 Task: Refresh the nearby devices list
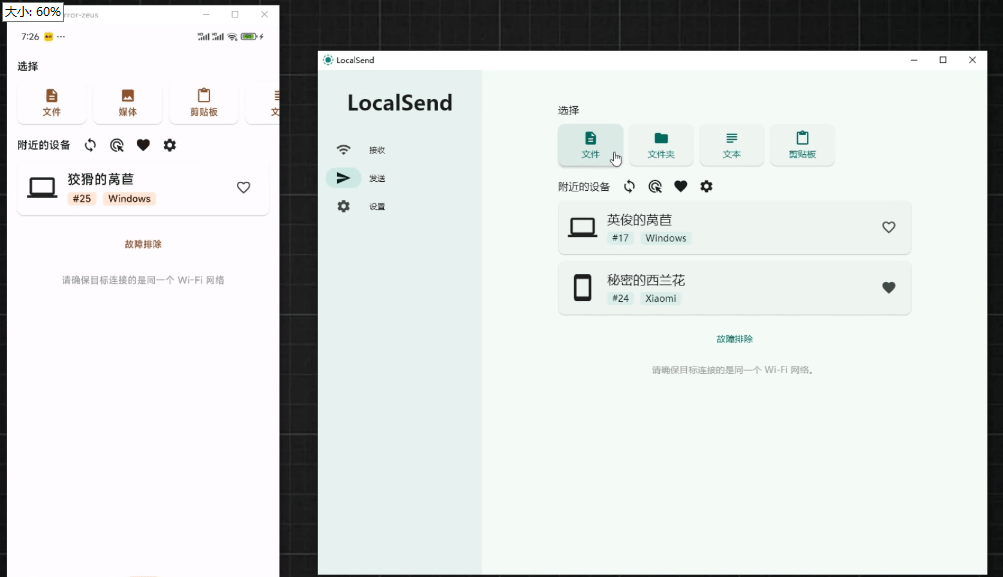click(x=630, y=186)
